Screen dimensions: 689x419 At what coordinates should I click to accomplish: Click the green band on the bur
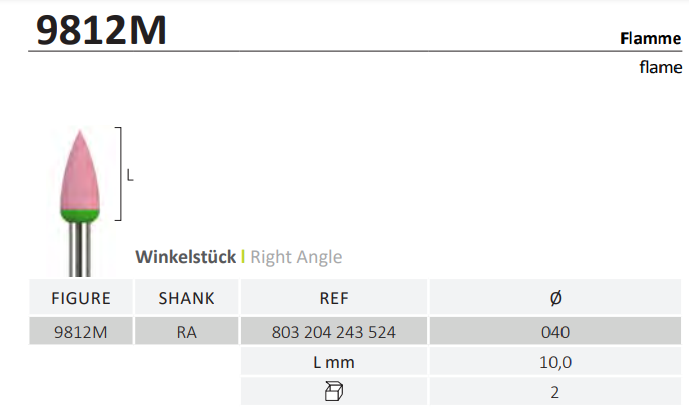pyautogui.click(x=77, y=214)
